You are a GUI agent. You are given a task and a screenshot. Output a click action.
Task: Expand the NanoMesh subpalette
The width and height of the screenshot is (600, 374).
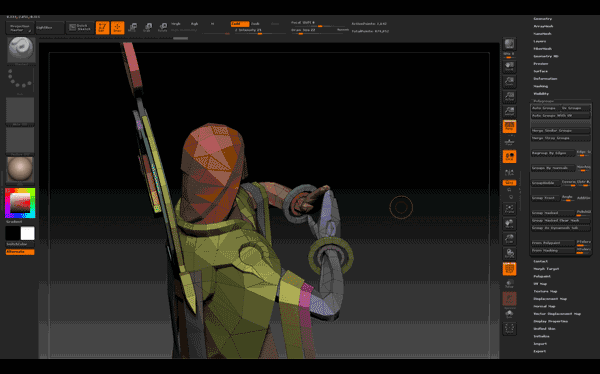[543, 34]
